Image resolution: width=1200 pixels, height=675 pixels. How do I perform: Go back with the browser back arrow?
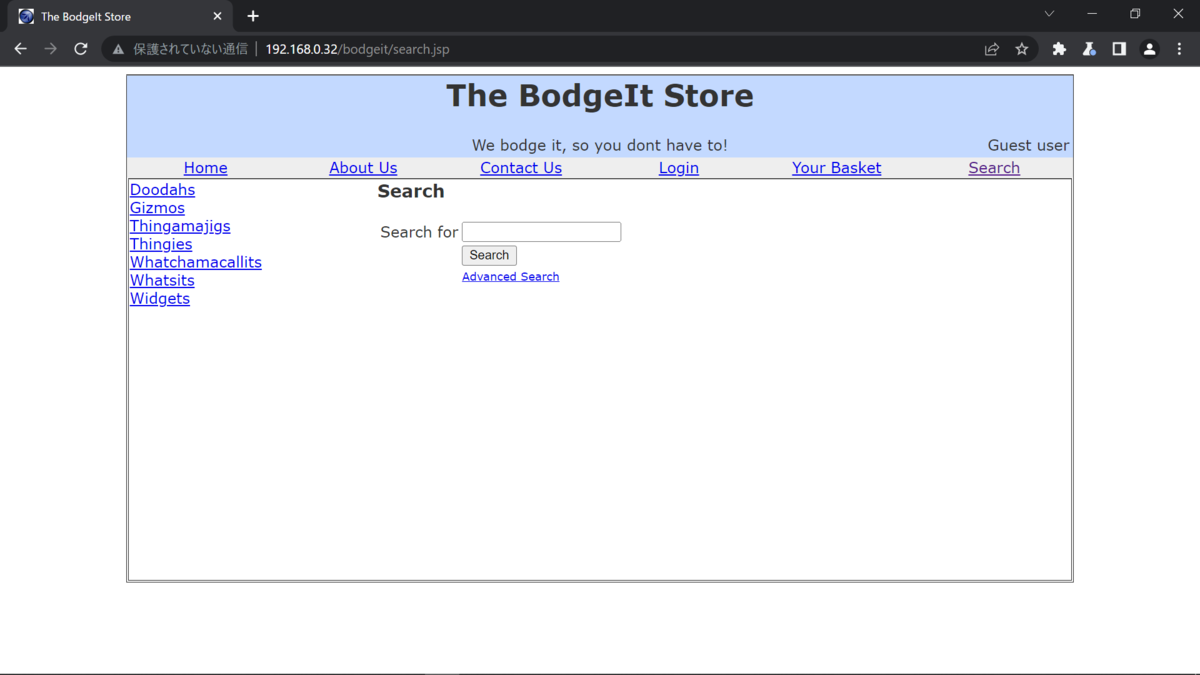(x=20, y=49)
